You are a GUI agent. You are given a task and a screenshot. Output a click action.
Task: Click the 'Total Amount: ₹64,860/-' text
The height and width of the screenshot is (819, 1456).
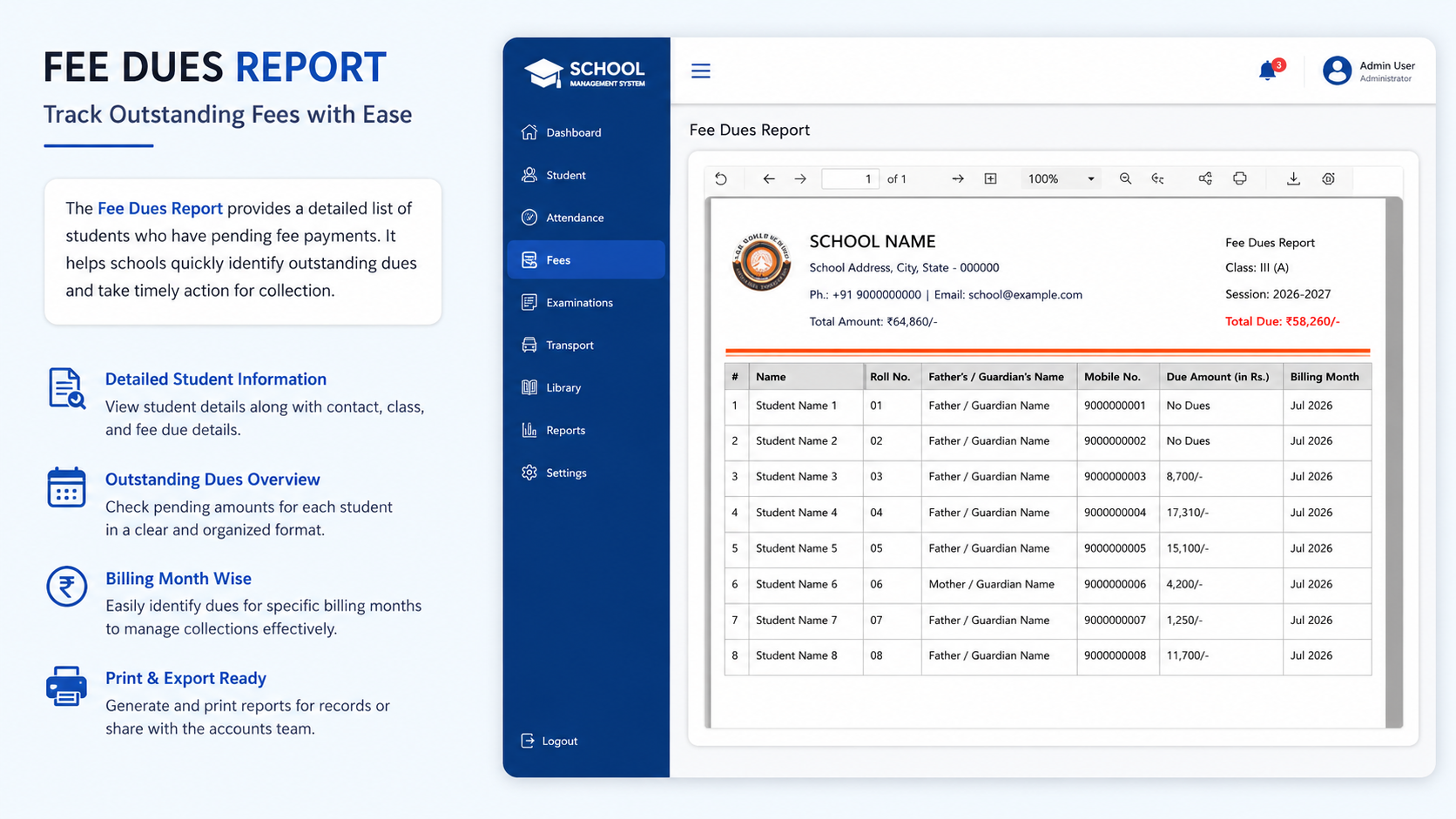click(x=873, y=321)
